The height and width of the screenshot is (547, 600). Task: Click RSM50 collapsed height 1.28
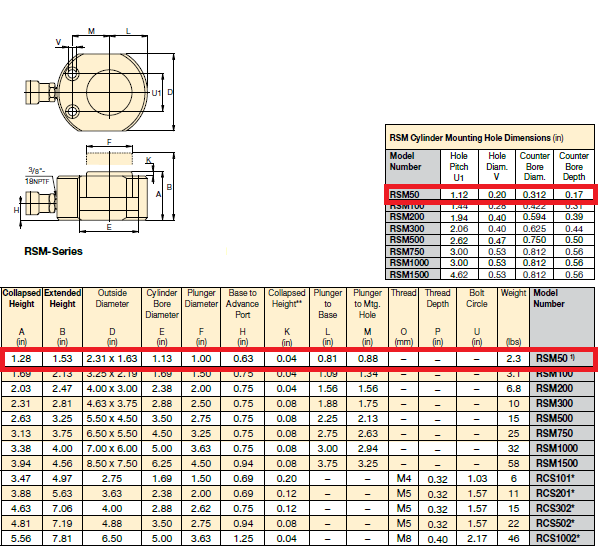(x=21, y=359)
